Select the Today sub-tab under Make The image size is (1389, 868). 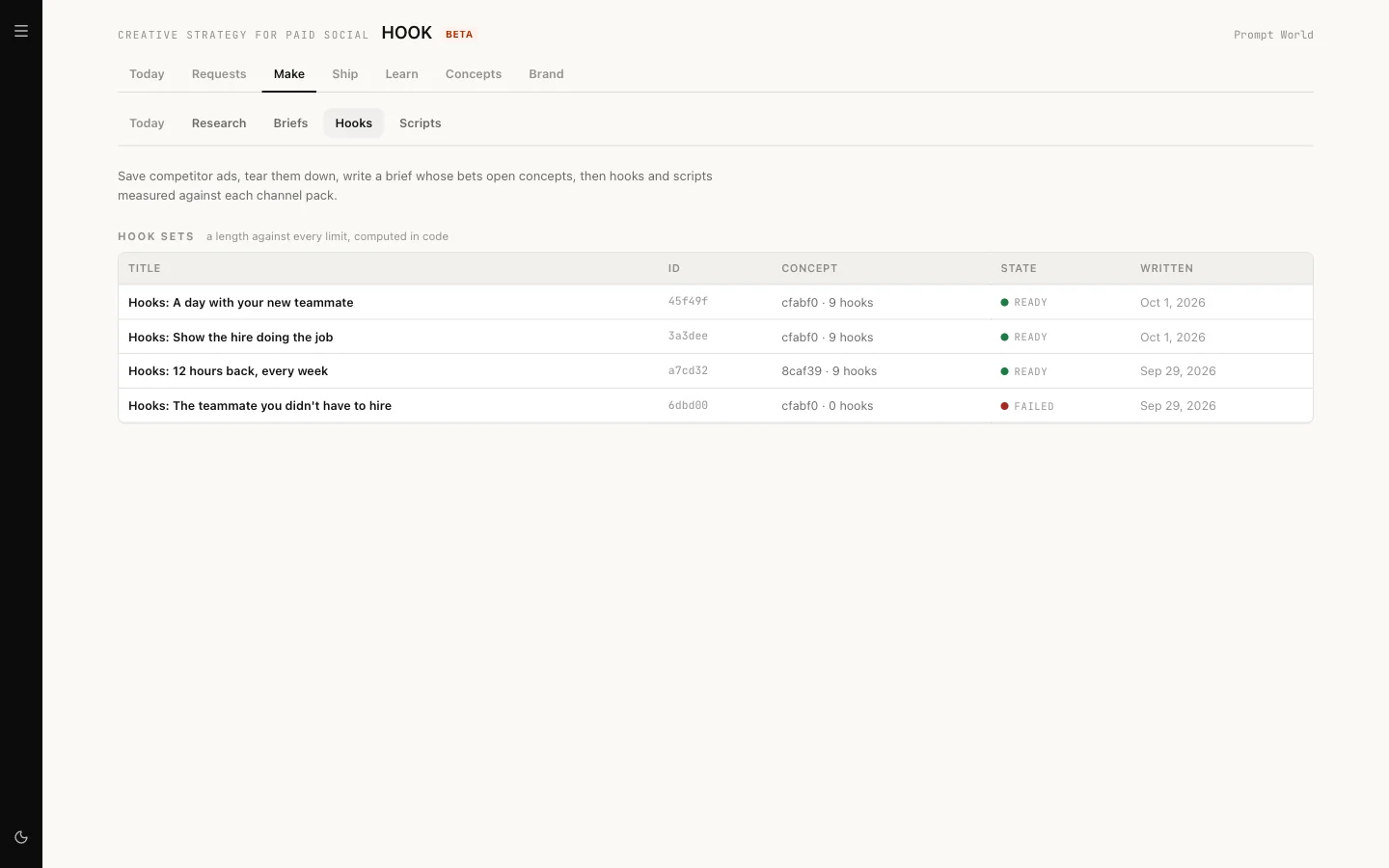(x=147, y=123)
